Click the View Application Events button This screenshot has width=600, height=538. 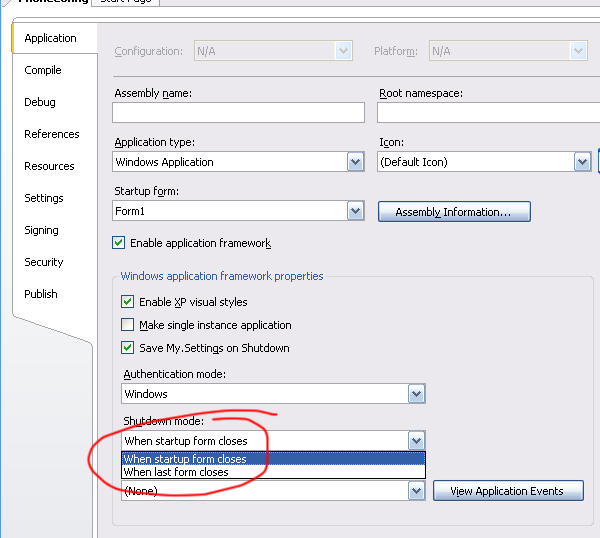coord(508,491)
